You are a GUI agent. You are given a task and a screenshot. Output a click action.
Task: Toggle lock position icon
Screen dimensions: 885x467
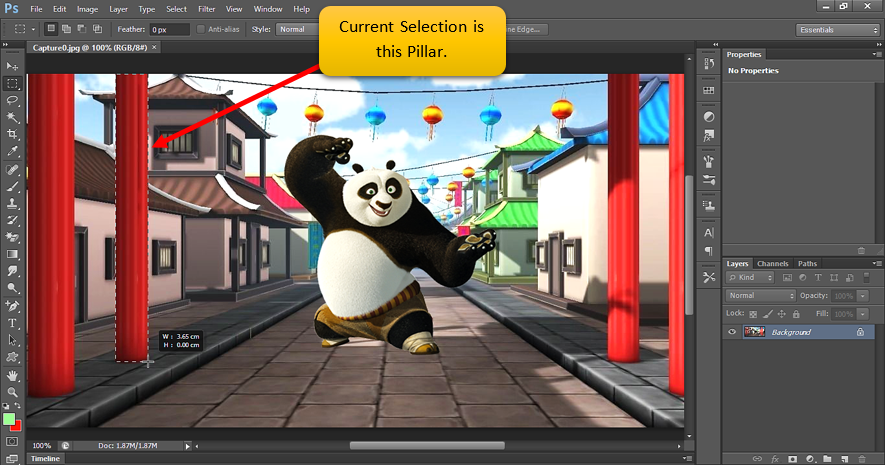click(x=782, y=314)
